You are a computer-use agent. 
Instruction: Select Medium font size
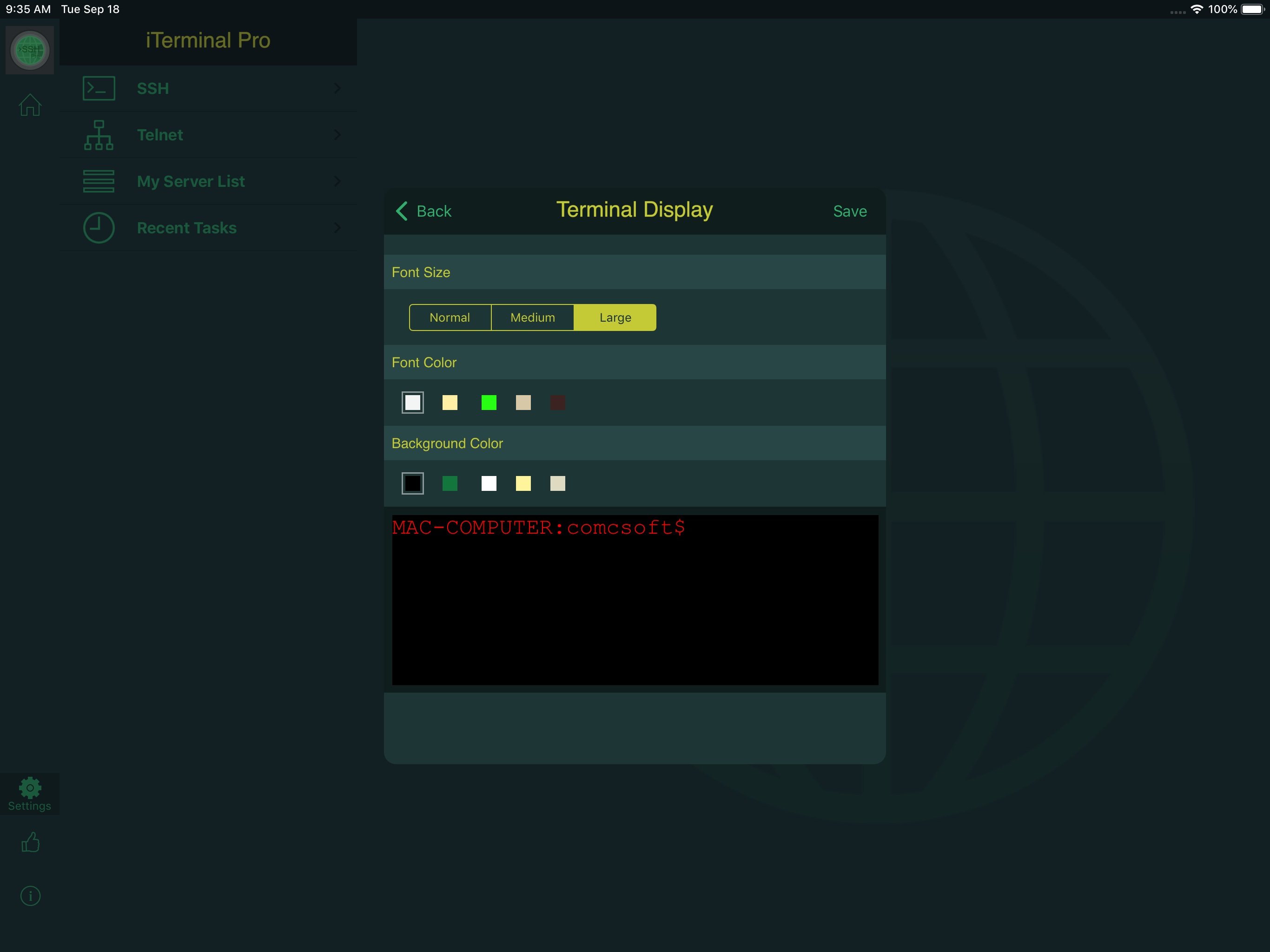532,317
